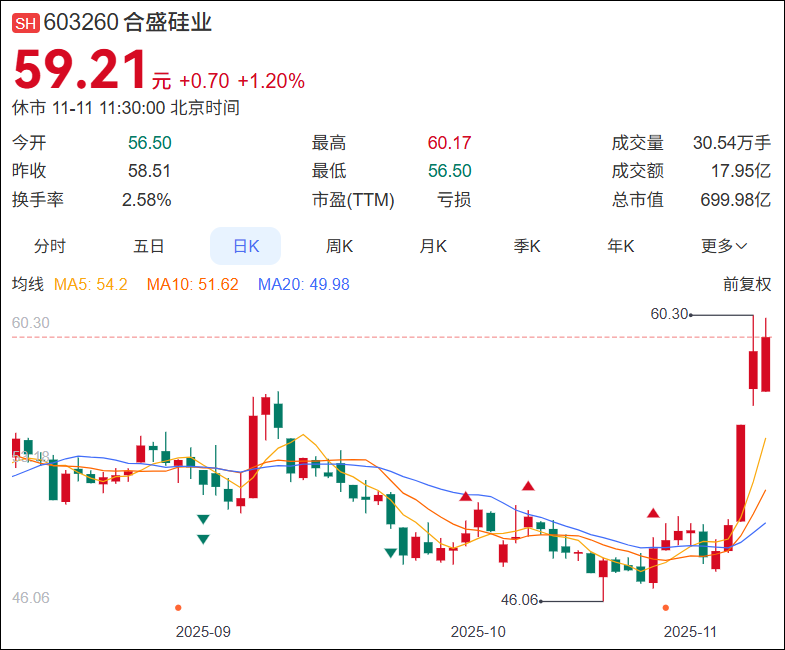Click the lower green down-triangle in September
Screen dimensions: 785x650
click(203, 539)
